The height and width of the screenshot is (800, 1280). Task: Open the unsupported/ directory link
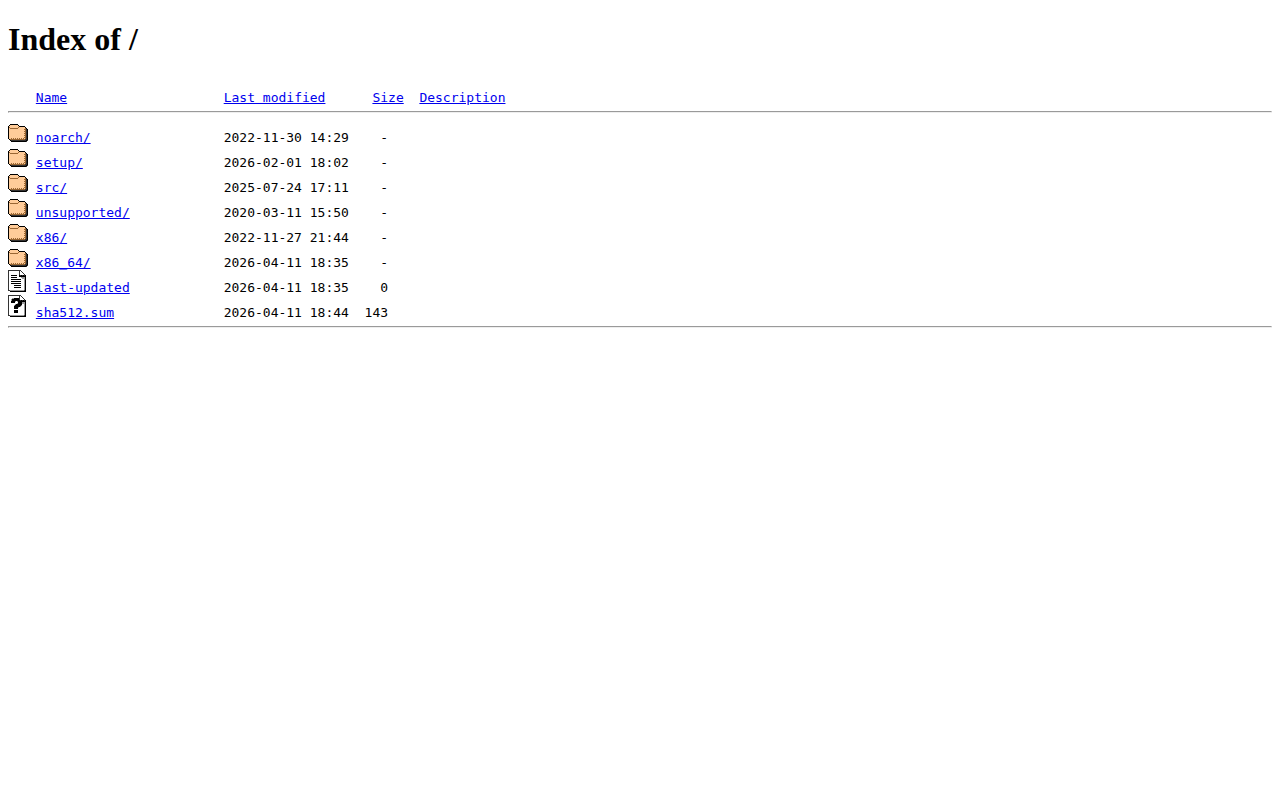click(82, 213)
